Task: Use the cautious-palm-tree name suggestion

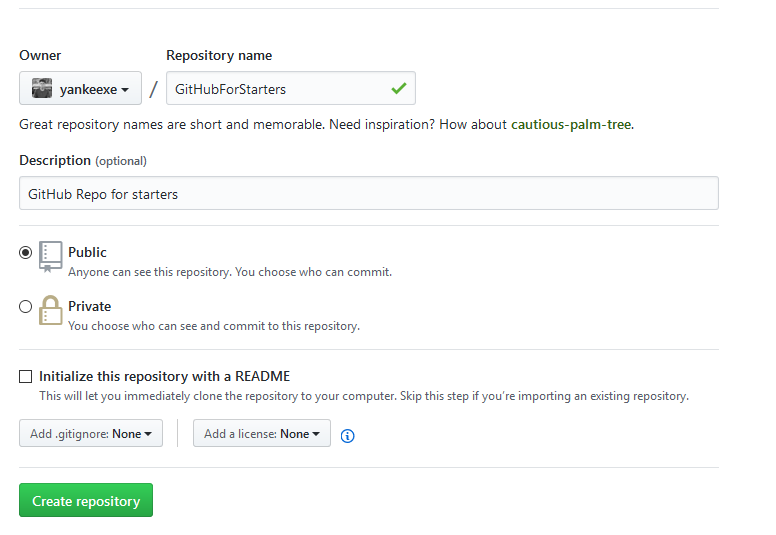Action: pyautogui.click(x=571, y=125)
